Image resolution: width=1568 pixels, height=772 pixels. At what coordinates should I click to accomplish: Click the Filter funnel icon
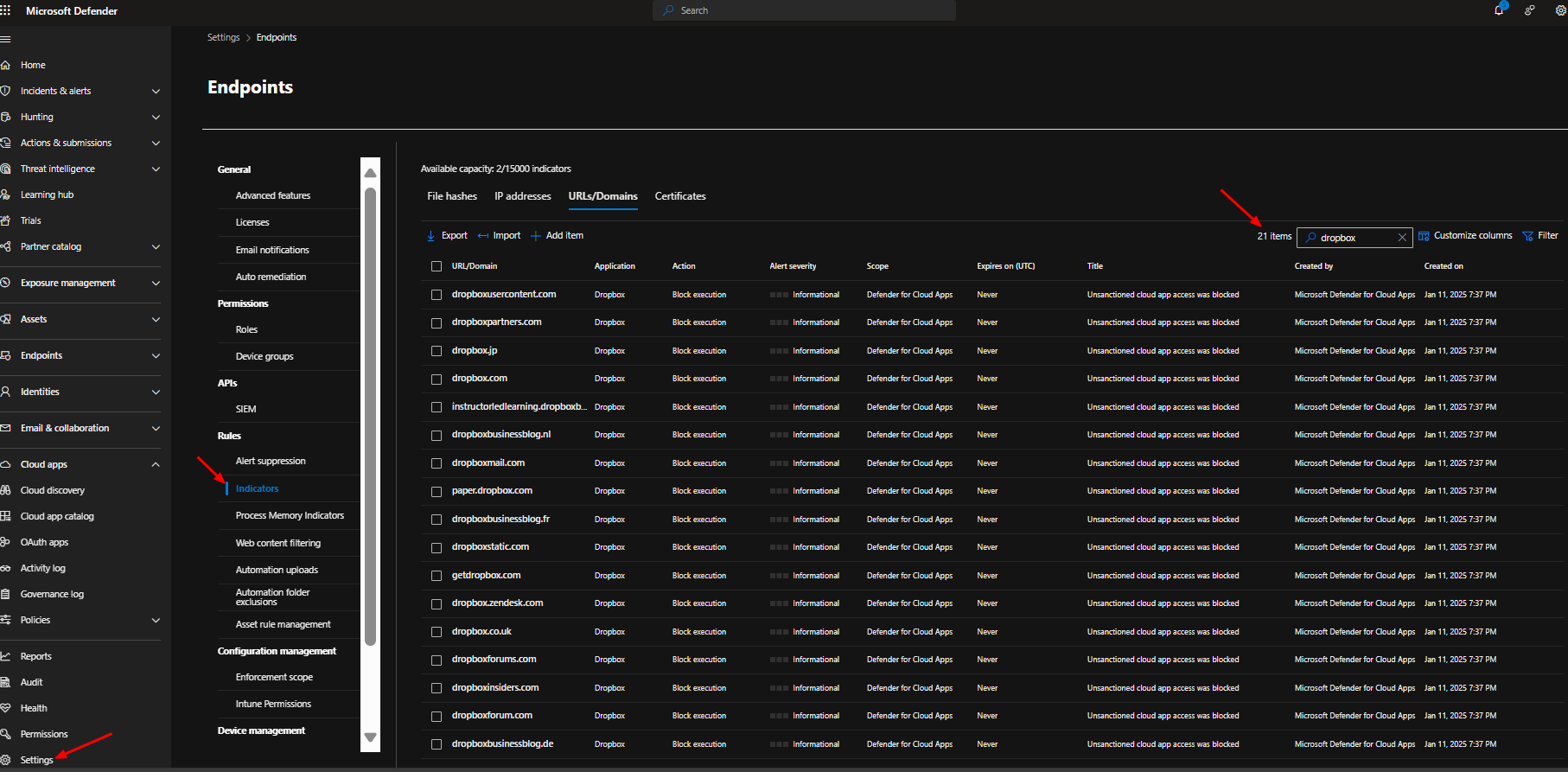coord(1527,236)
